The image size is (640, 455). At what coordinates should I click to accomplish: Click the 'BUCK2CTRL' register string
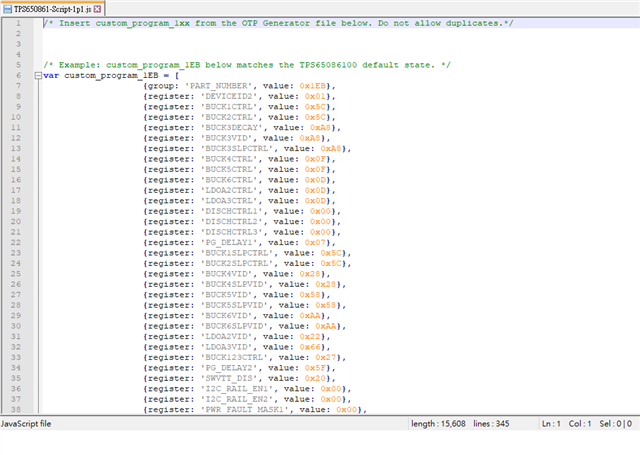pyautogui.click(x=229, y=117)
